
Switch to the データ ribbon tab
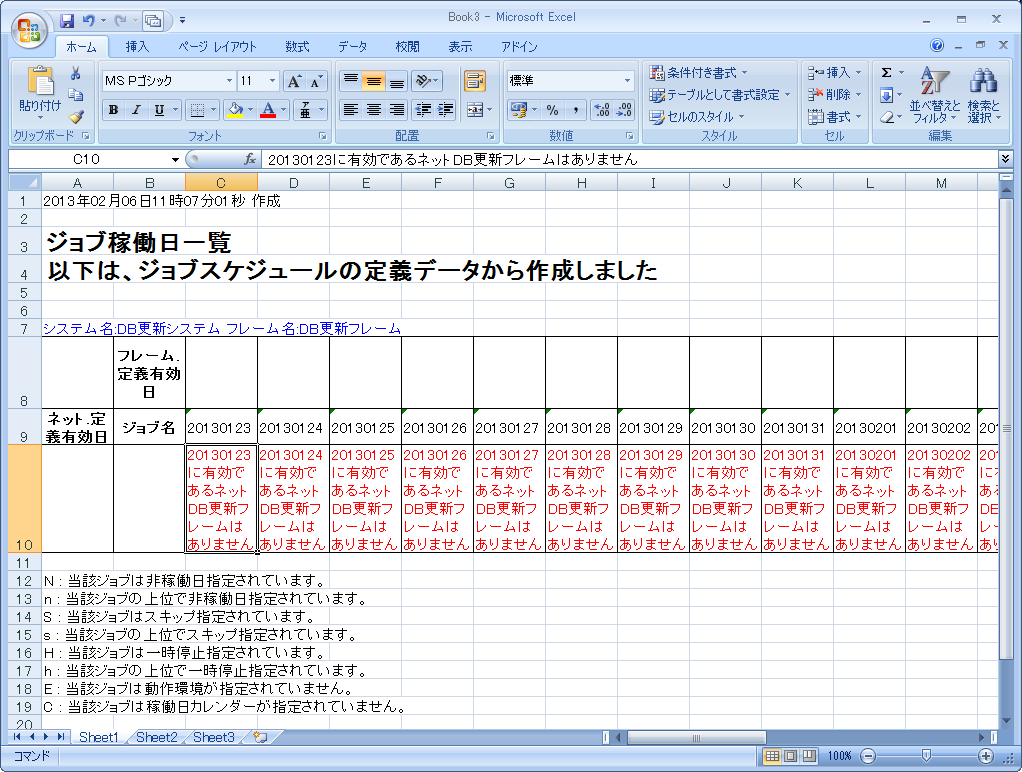point(353,46)
